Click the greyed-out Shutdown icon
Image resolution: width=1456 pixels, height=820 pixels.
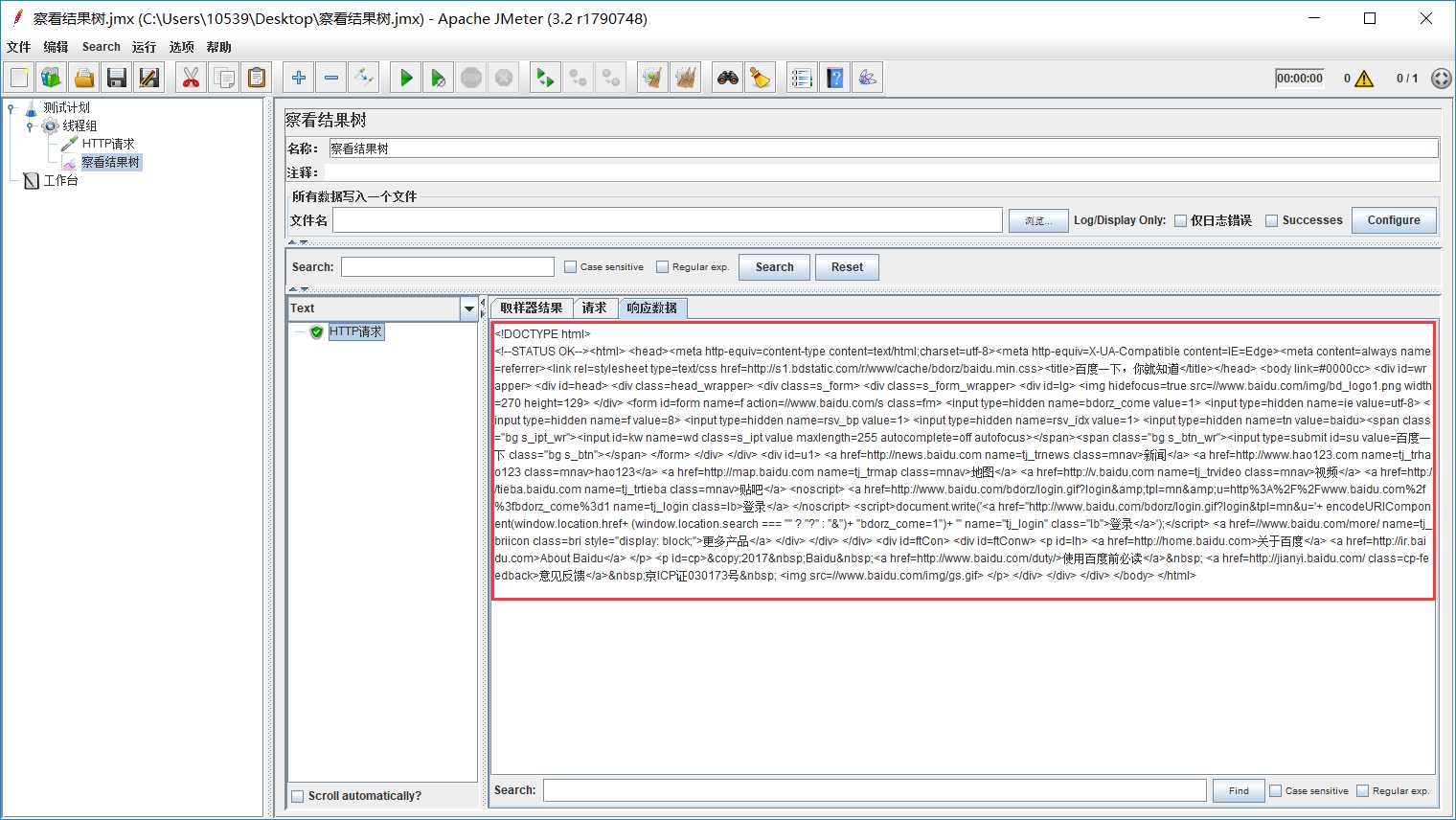click(504, 78)
